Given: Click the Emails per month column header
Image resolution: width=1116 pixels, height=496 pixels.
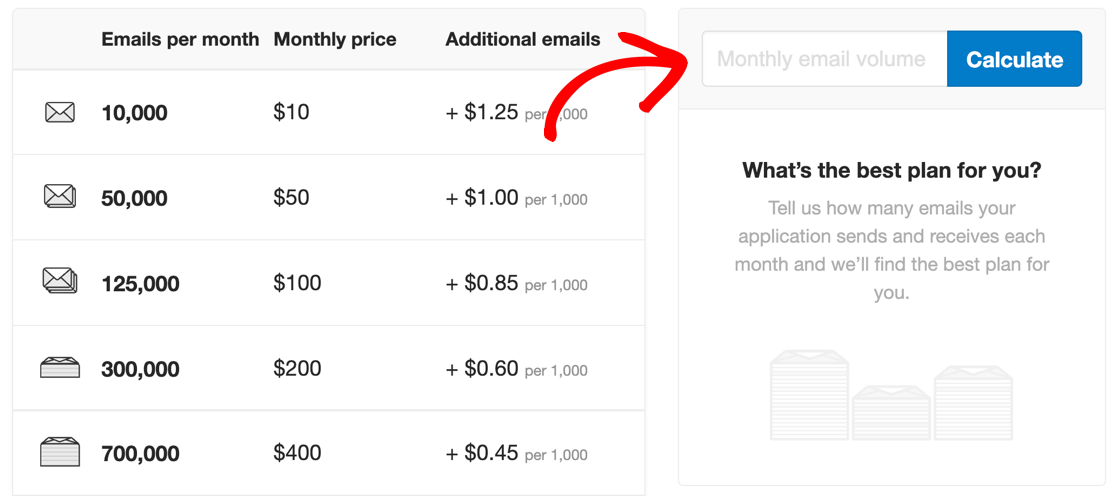Looking at the screenshot, I should tap(180, 40).
